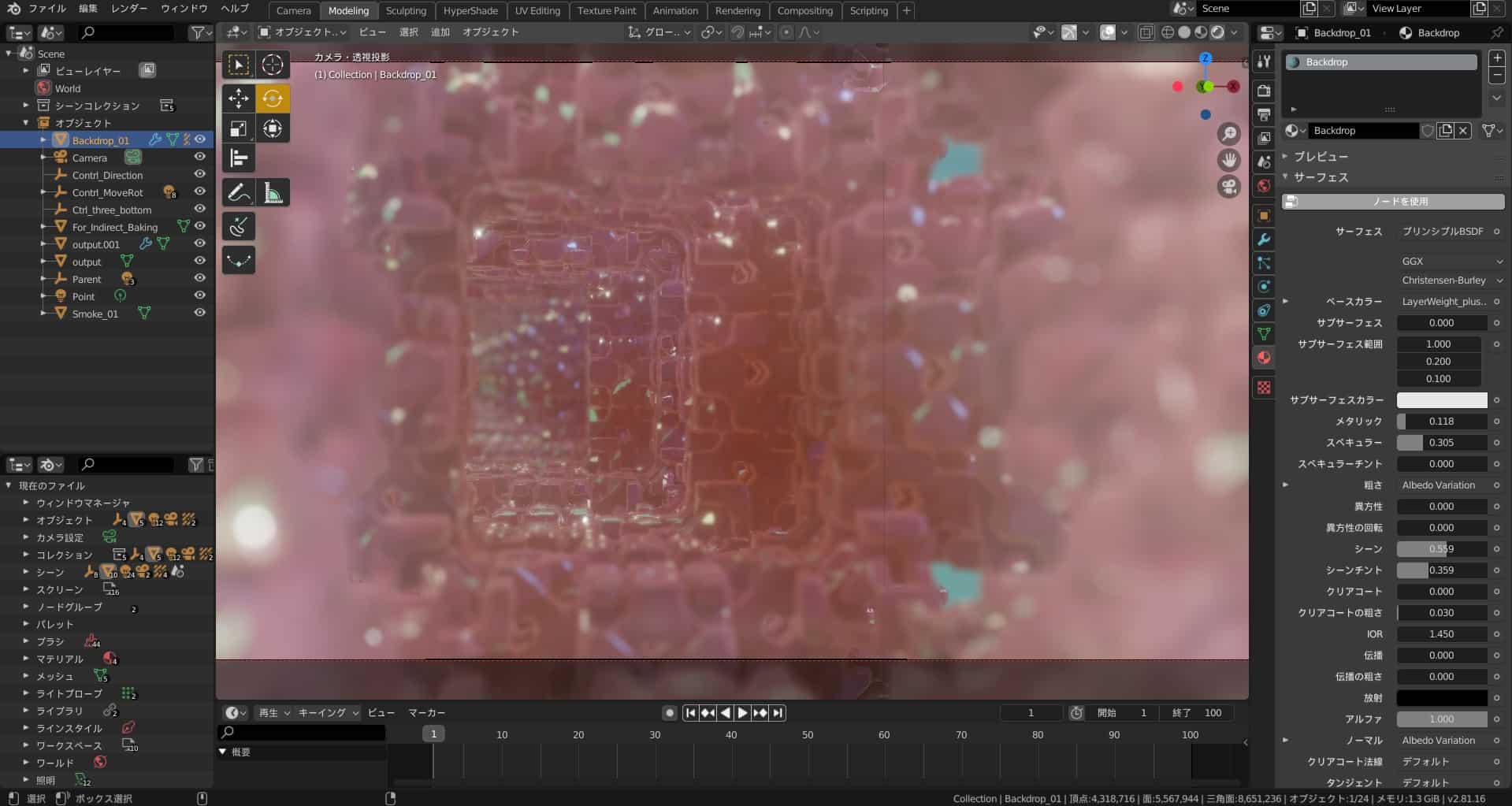Click the LayerWeight_plus base color link
Screen dimensions: 1512x806
(1443, 302)
